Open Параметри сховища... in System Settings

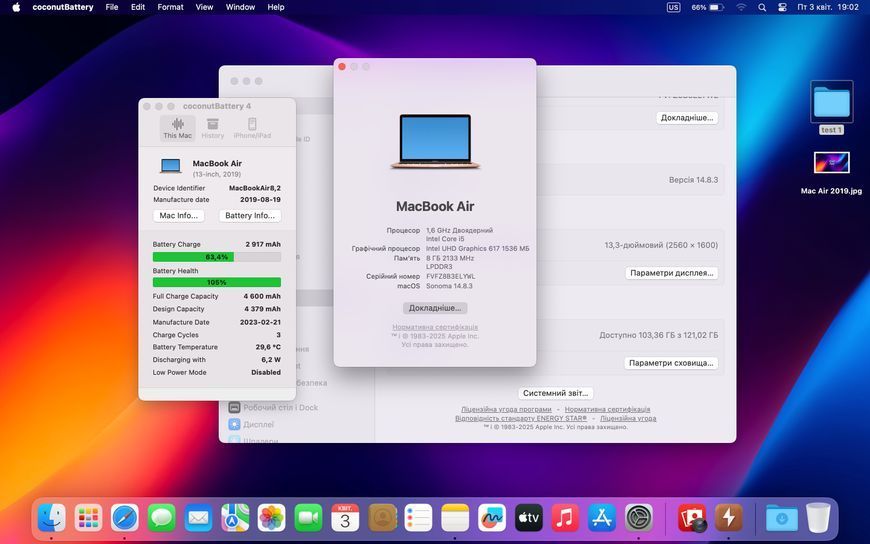671,363
